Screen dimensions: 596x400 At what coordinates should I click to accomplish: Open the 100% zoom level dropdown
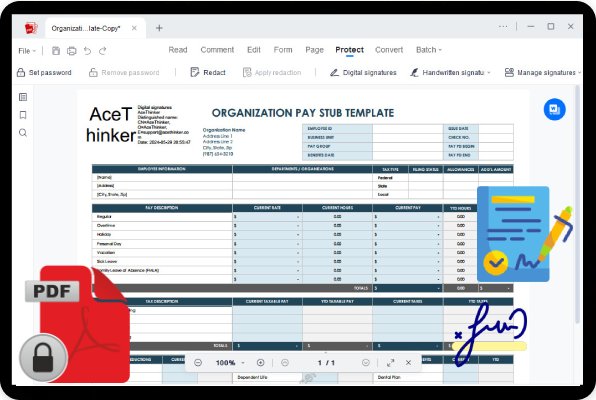click(x=230, y=363)
